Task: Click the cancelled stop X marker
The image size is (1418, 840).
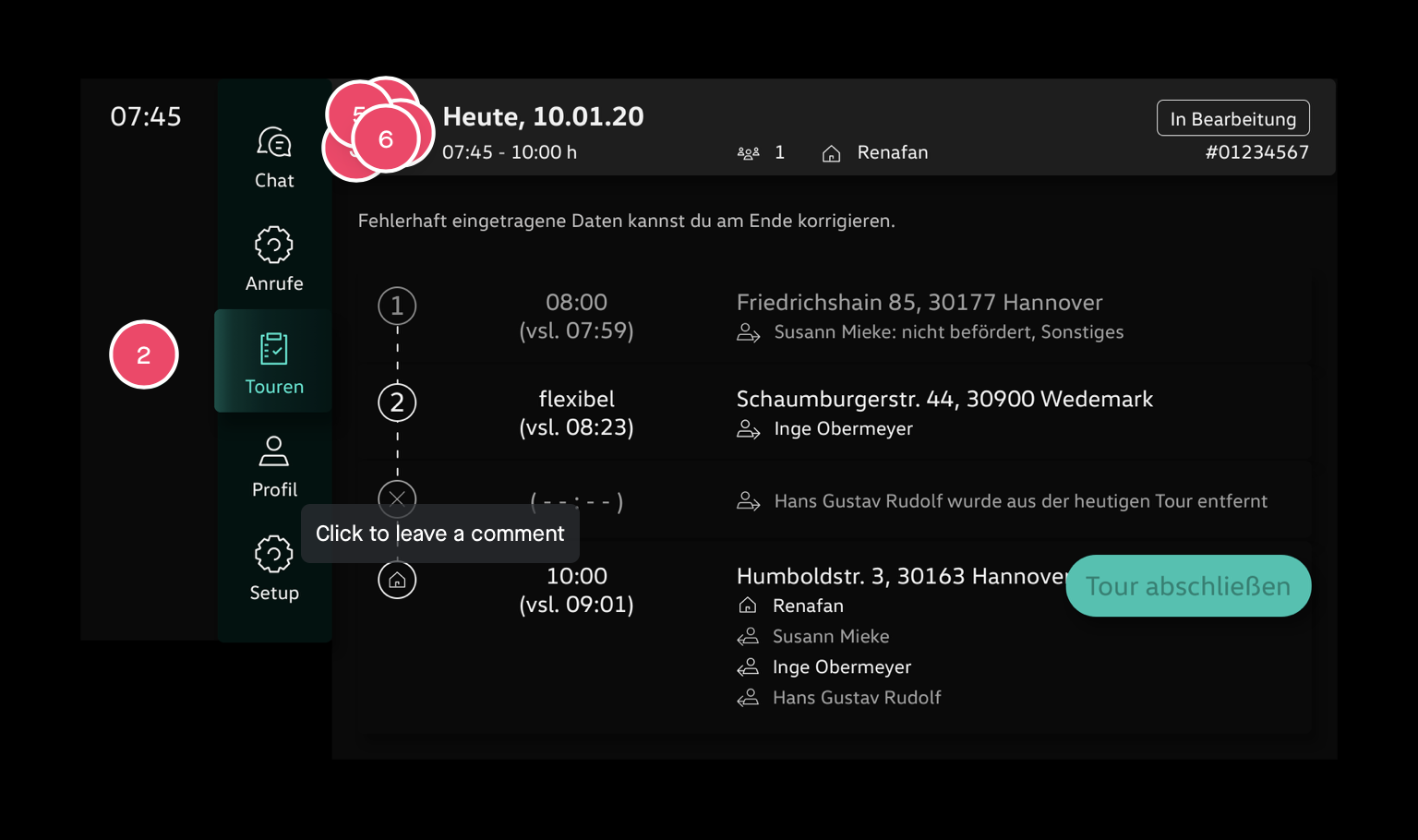Action: click(x=397, y=498)
